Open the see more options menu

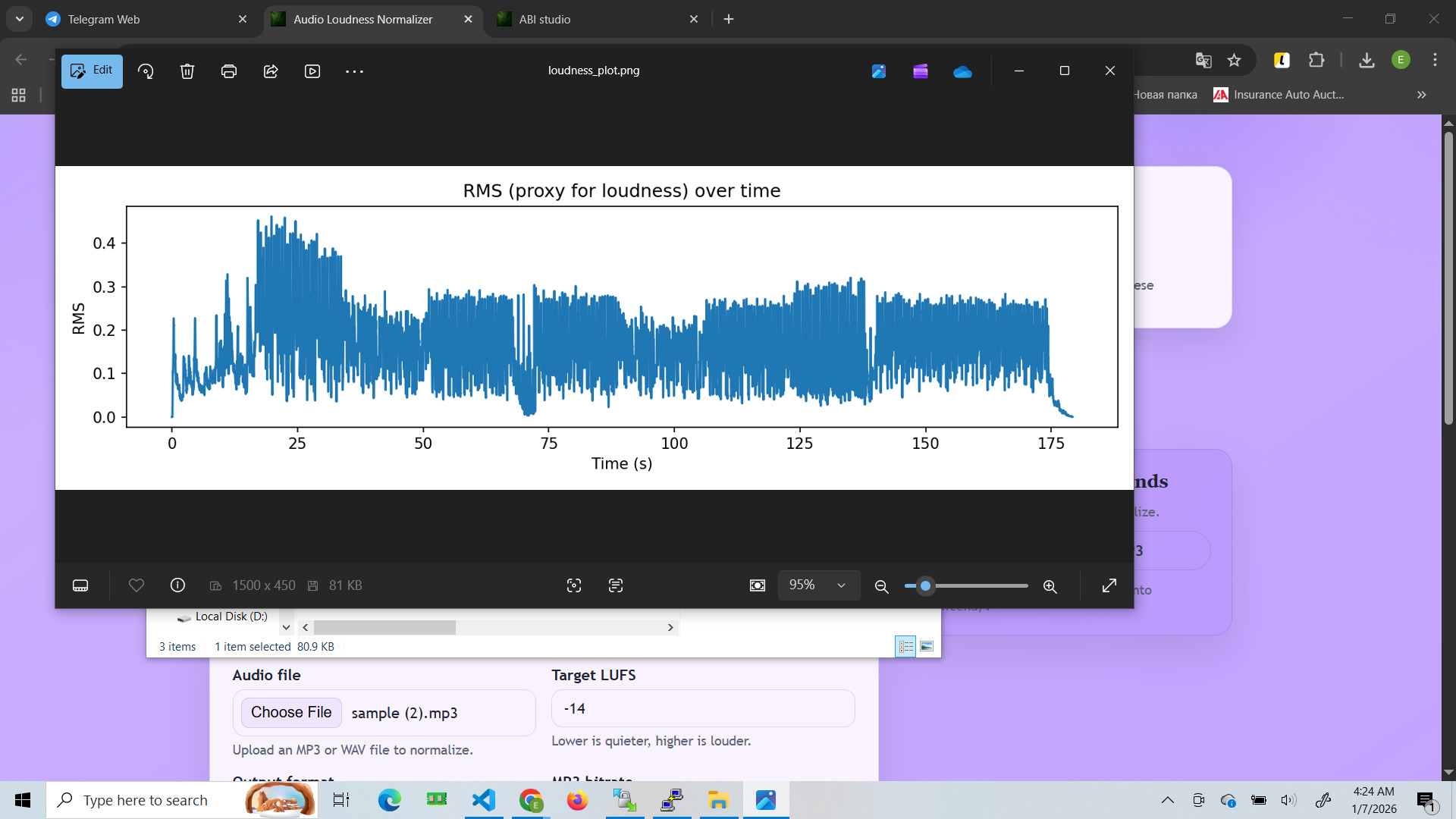[354, 71]
